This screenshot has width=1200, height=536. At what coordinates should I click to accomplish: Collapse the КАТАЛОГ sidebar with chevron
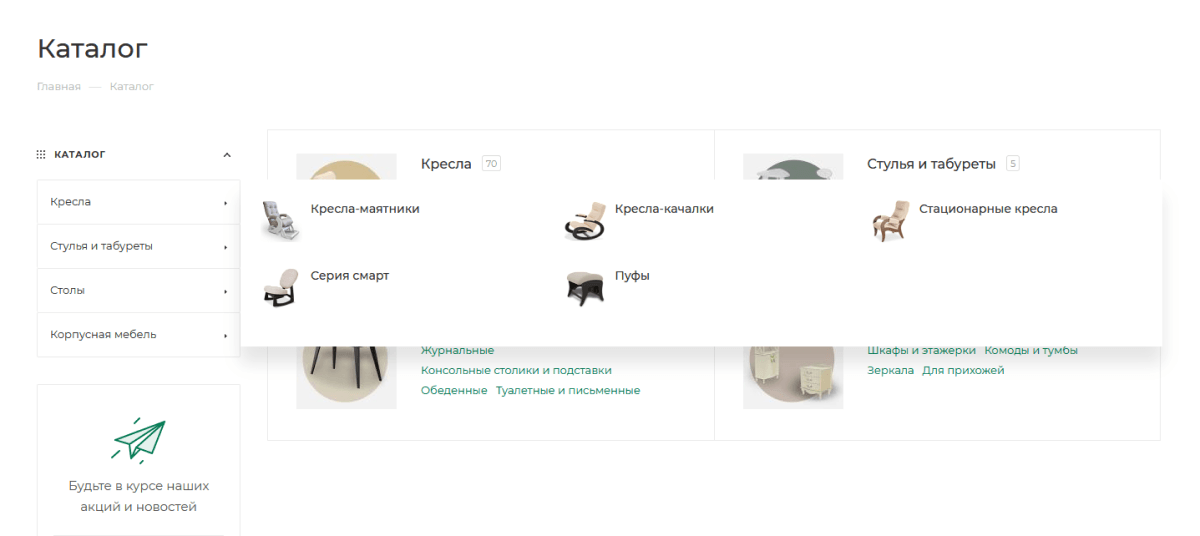pyautogui.click(x=227, y=155)
